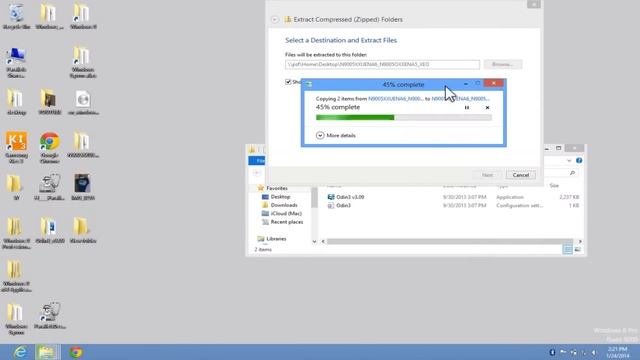Expand More details in the copy dialog
The width and height of the screenshot is (640, 360).
pyautogui.click(x=336, y=136)
